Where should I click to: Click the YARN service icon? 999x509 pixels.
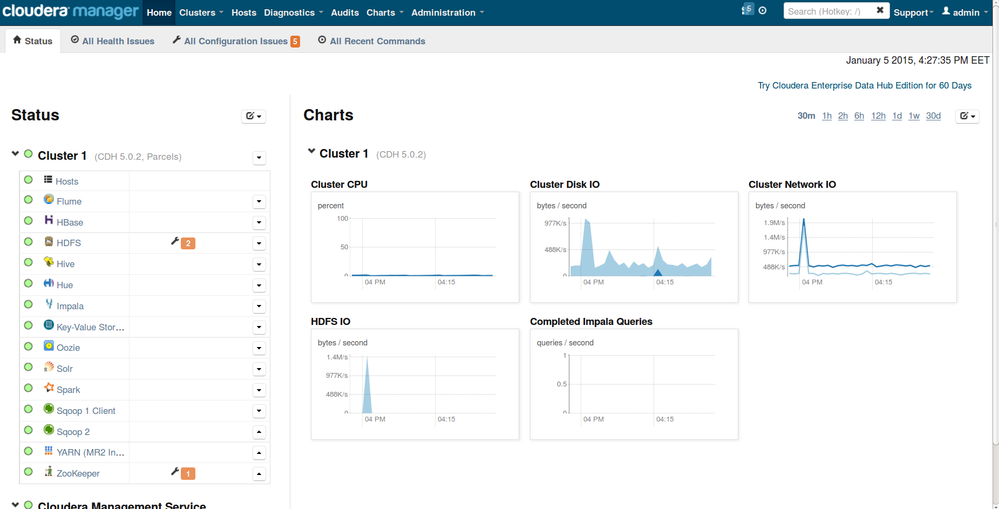pos(48,451)
